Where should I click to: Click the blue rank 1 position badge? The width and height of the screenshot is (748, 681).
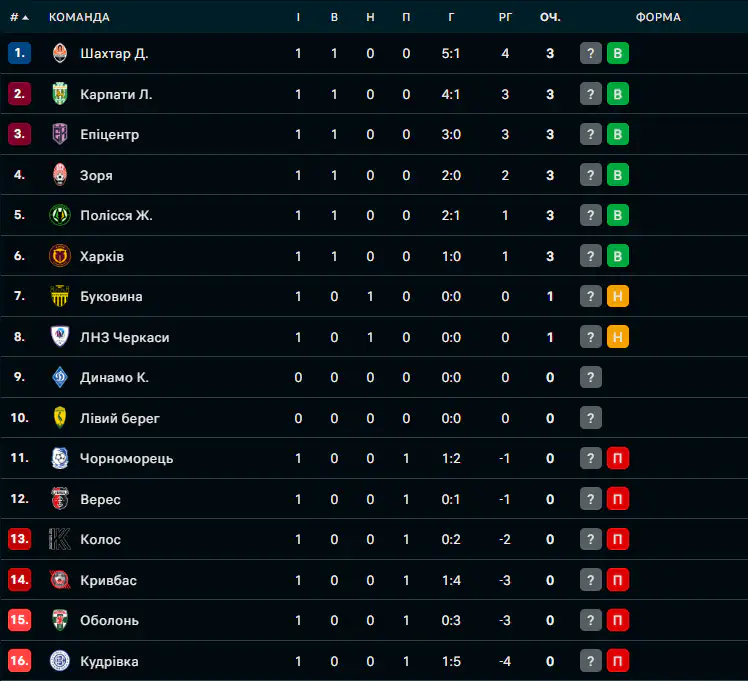(20, 53)
